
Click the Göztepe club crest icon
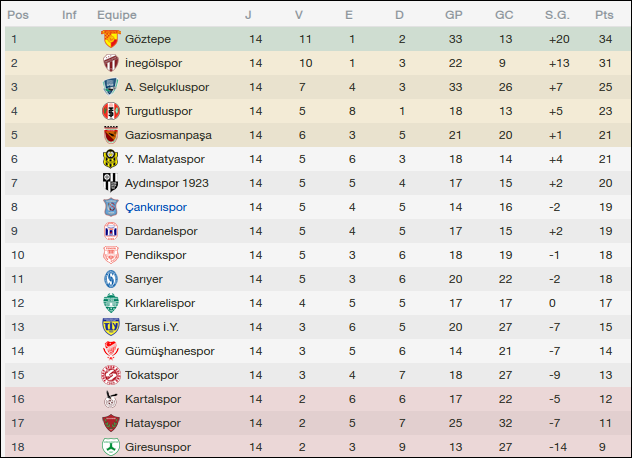pos(110,39)
